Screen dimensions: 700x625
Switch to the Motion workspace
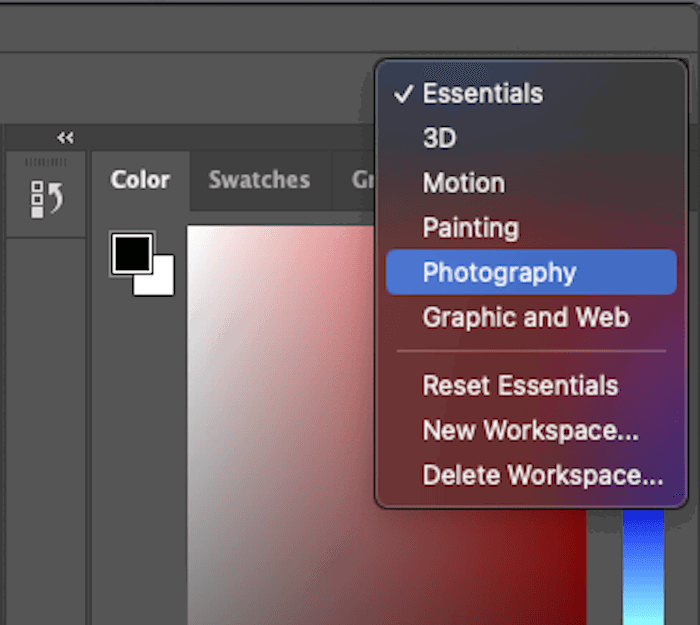(531, 183)
